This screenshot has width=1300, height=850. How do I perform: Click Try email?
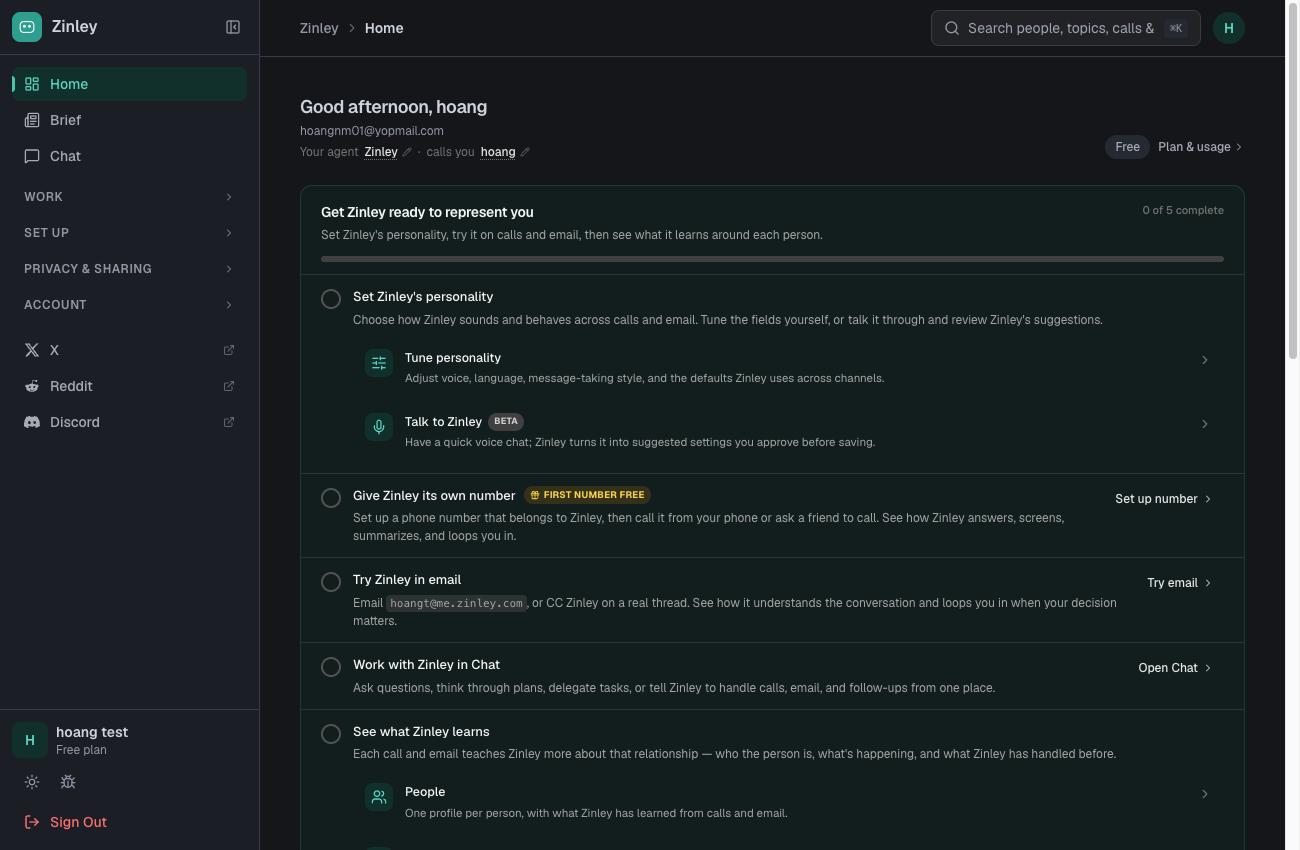click(x=1180, y=582)
